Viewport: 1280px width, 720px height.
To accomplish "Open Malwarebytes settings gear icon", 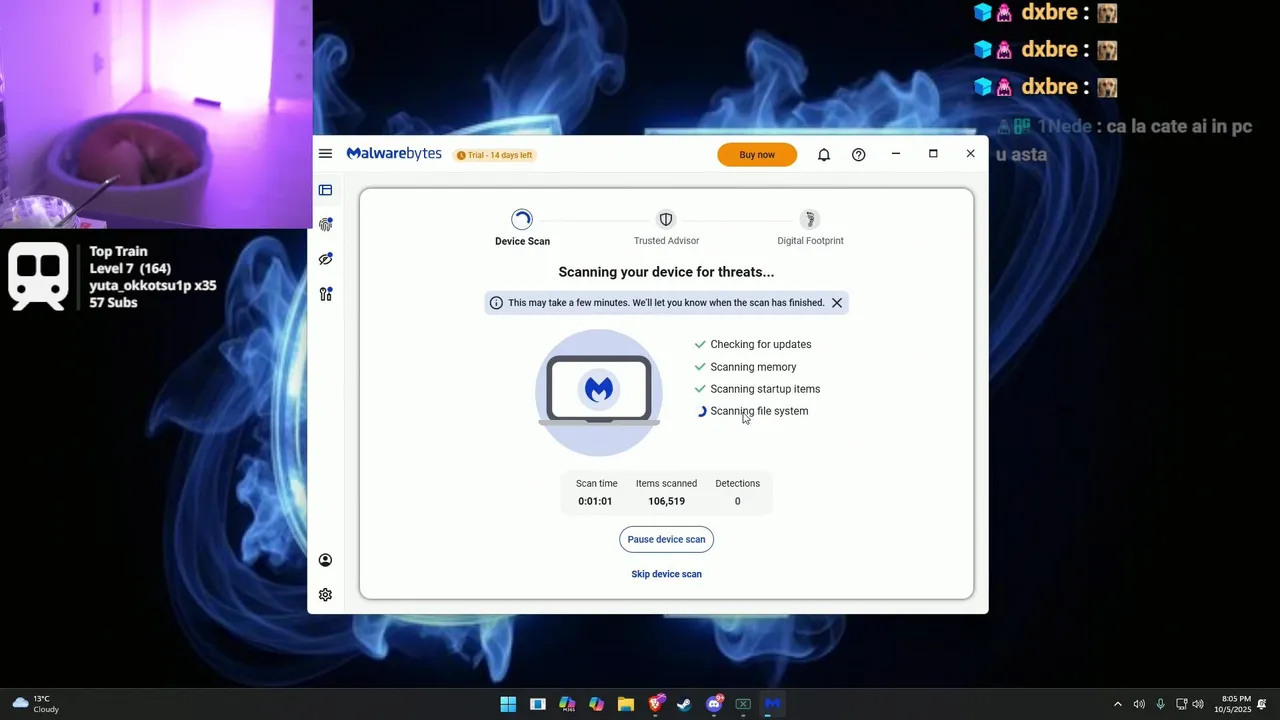I will pyautogui.click(x=325, y=595).
